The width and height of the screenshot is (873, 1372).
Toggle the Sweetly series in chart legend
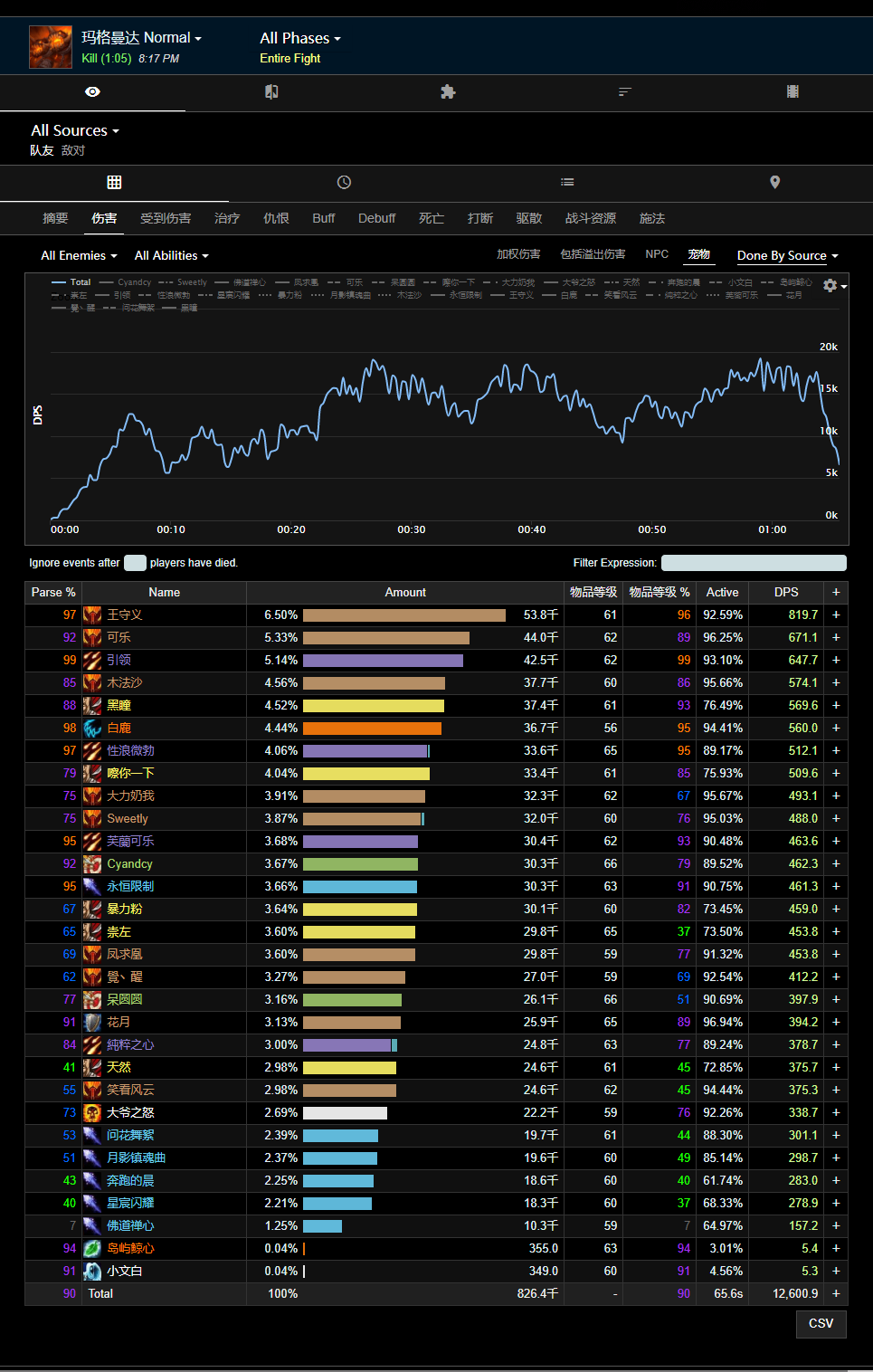183,282
